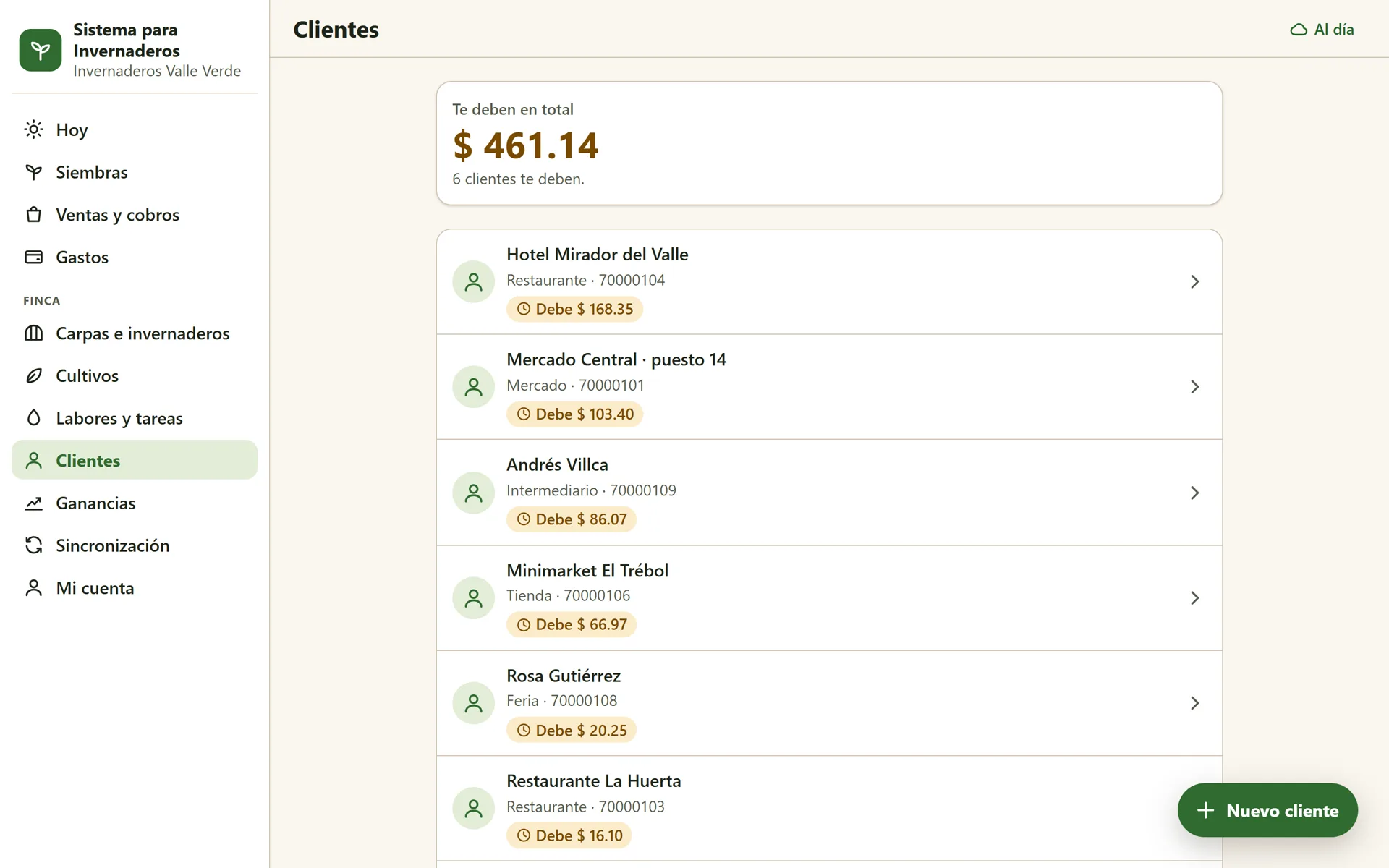Click the avatar icon of Andrés Villca

[473, 493]
